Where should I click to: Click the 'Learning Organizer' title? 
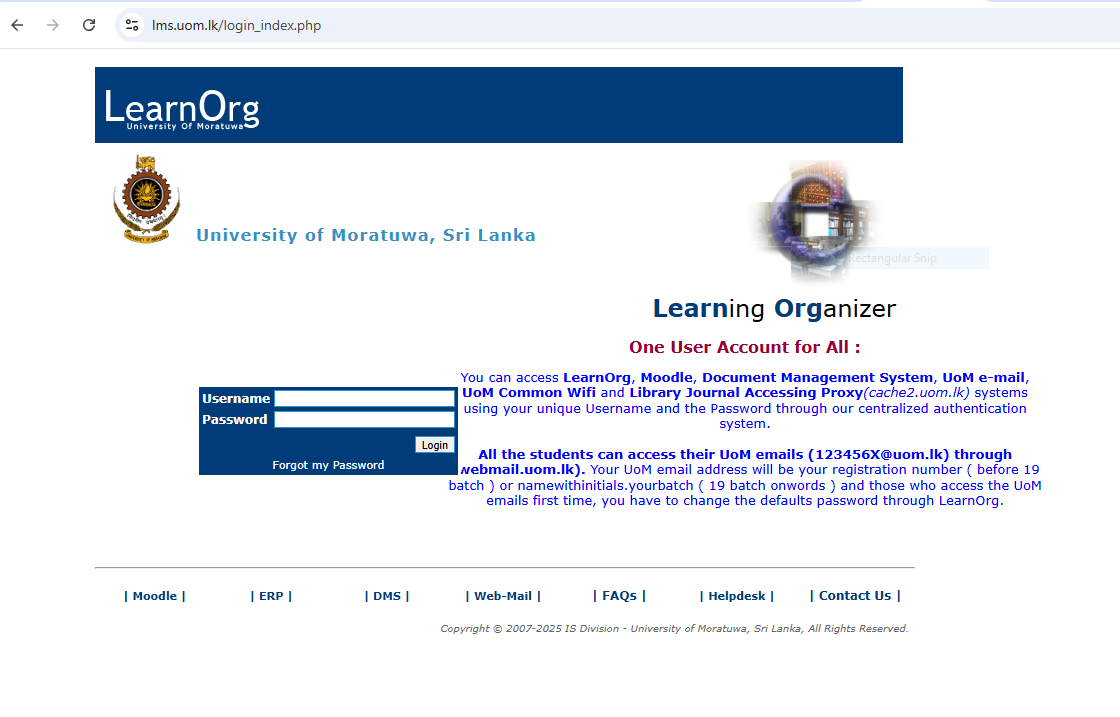coord(774,309)
